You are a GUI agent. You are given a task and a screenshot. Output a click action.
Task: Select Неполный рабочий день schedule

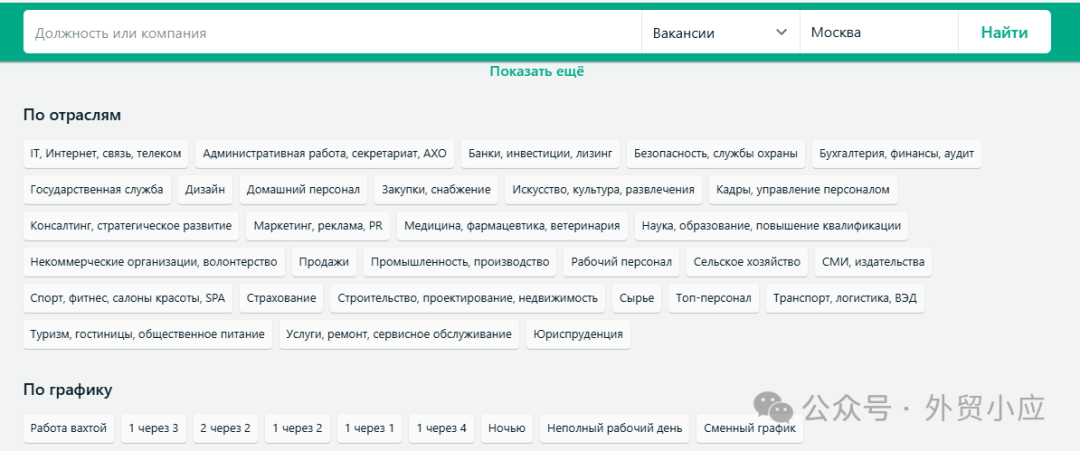pyautogui.click(x=614, y=428)
